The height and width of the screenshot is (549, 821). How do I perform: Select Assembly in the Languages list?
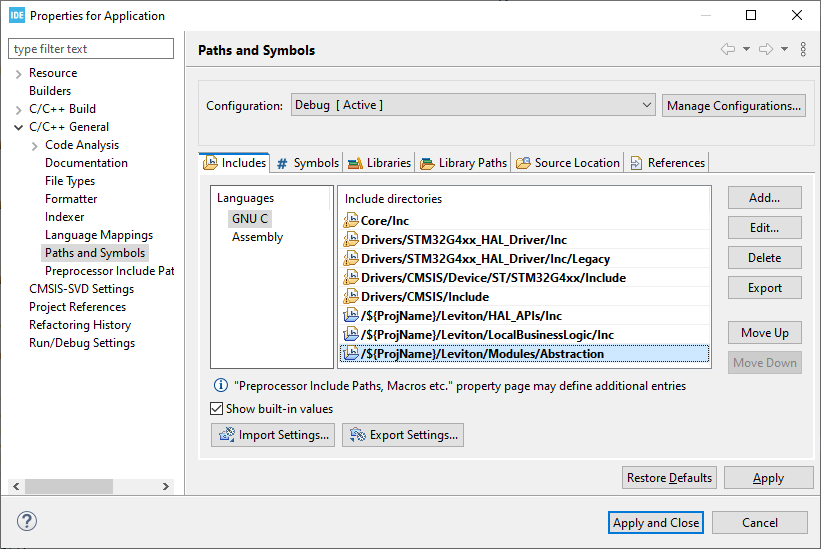click(x=257, y=237)
